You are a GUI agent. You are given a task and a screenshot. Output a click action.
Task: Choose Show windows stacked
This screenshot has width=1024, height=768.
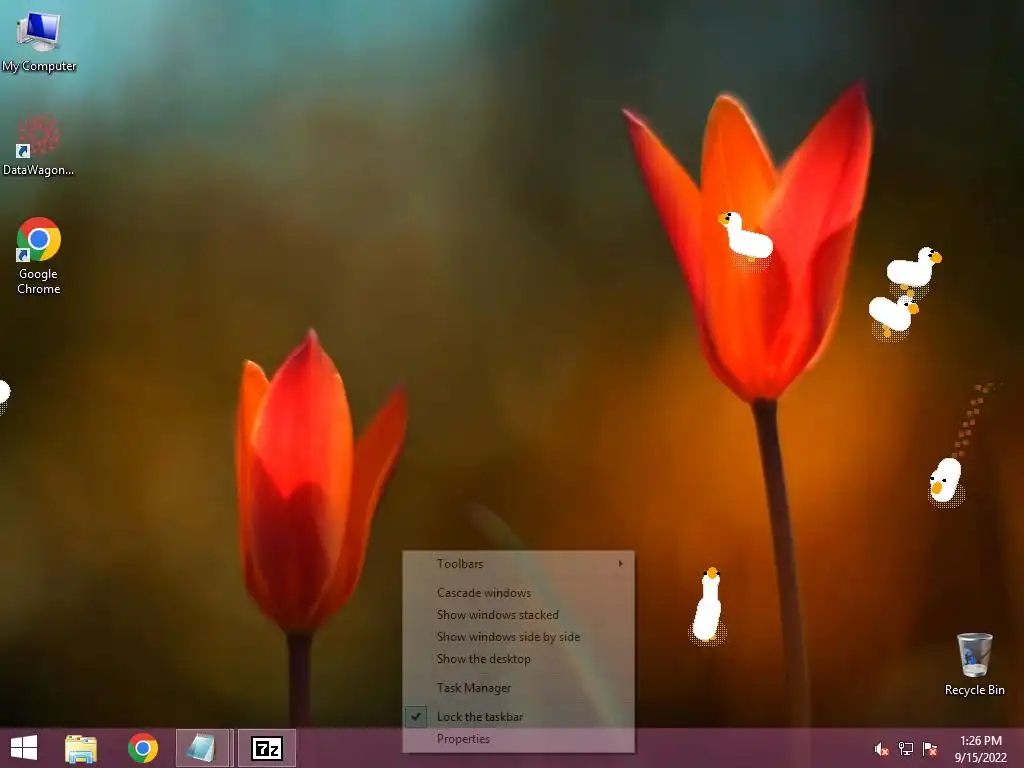(x=519, y=615)
